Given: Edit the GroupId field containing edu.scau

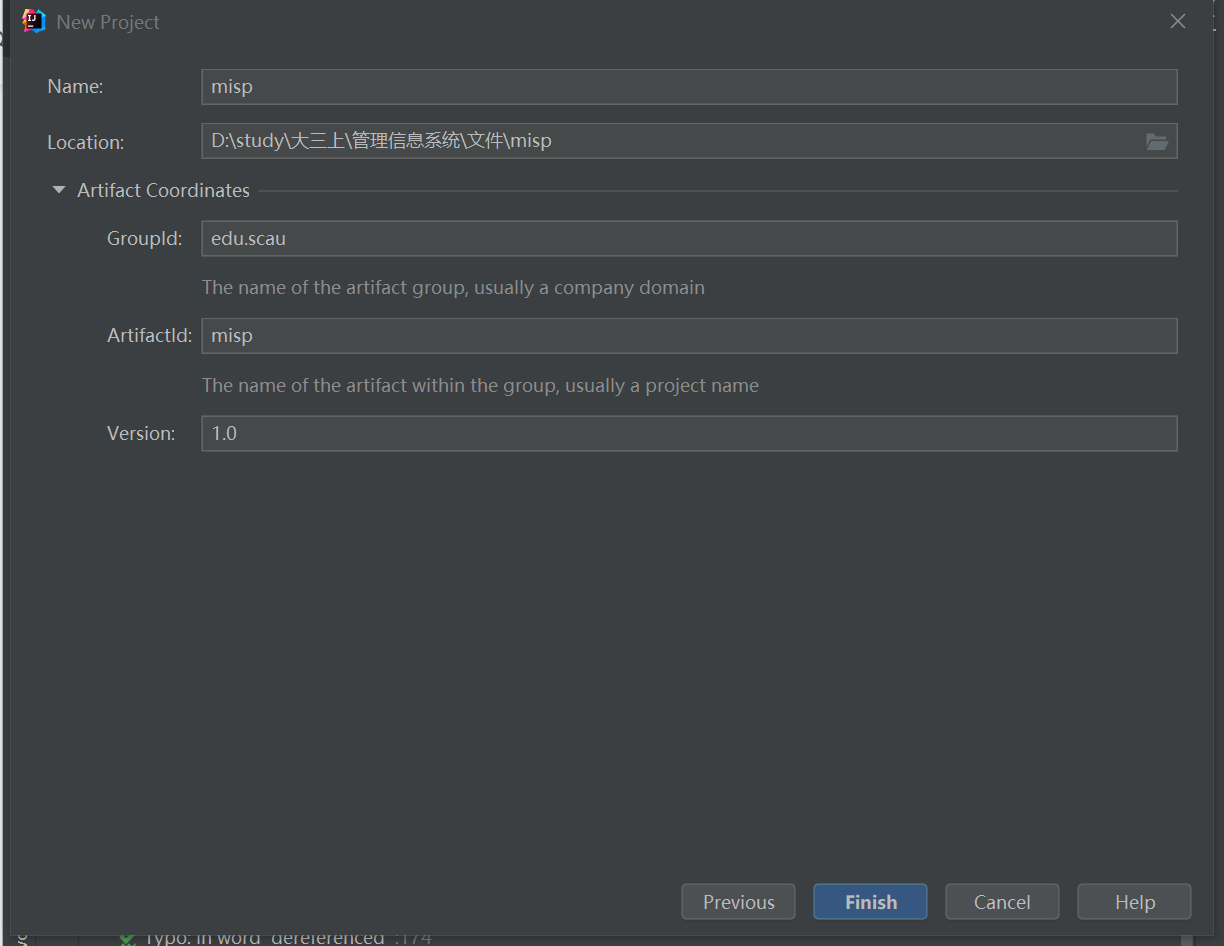Looking at the screenshot, I should 688,239.
